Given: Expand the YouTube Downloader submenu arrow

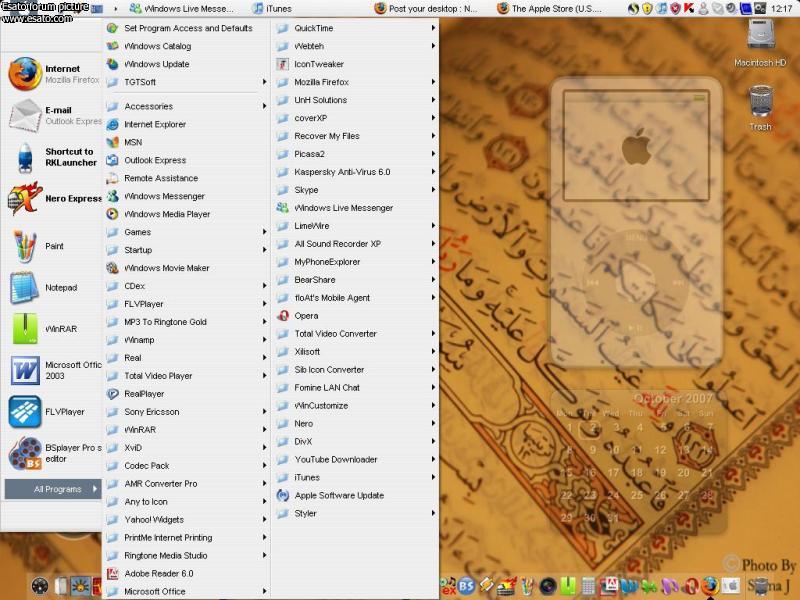Looking at the screenshot, I should pyautogui.click(x=433, y=459).
